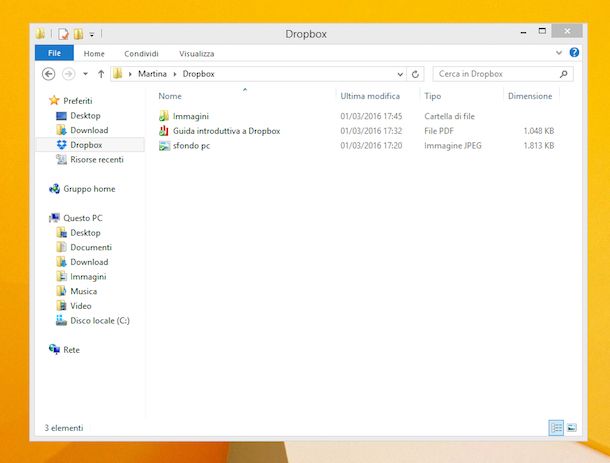Image resolution: width=610 pixels, height=463 pixels.
Task: Click the Immagine JPEG type cell
Action: coord(453,146)
